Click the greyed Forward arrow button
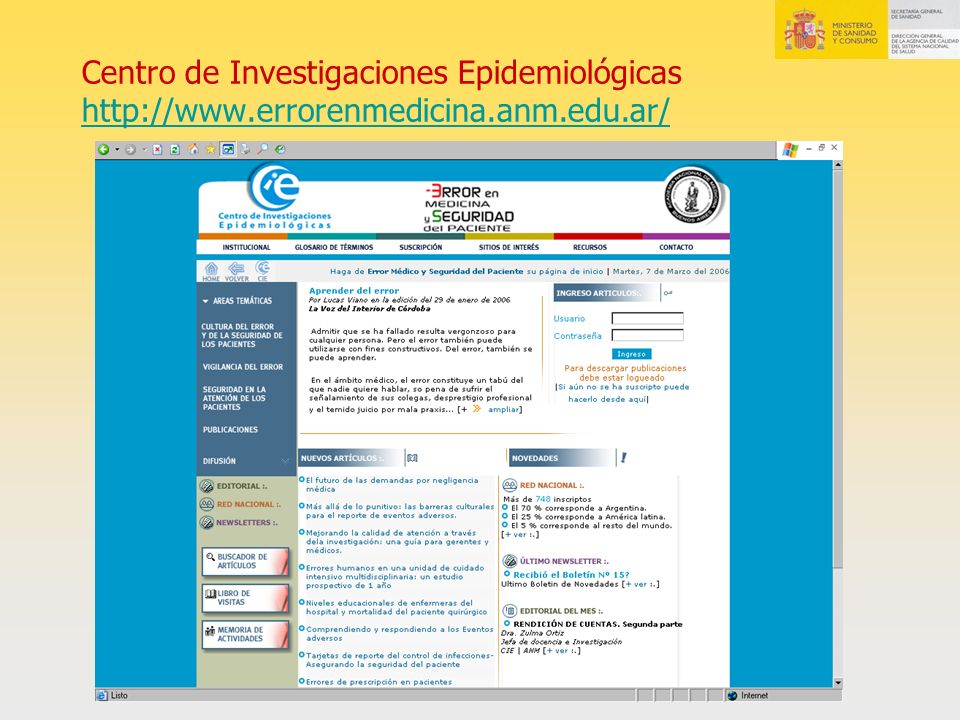960x720 pixels. tap(130, 149)
